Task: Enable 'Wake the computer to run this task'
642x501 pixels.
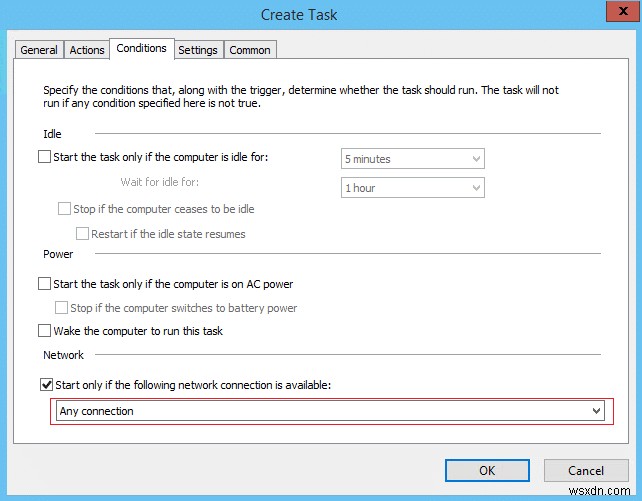Action: (44, 331)
